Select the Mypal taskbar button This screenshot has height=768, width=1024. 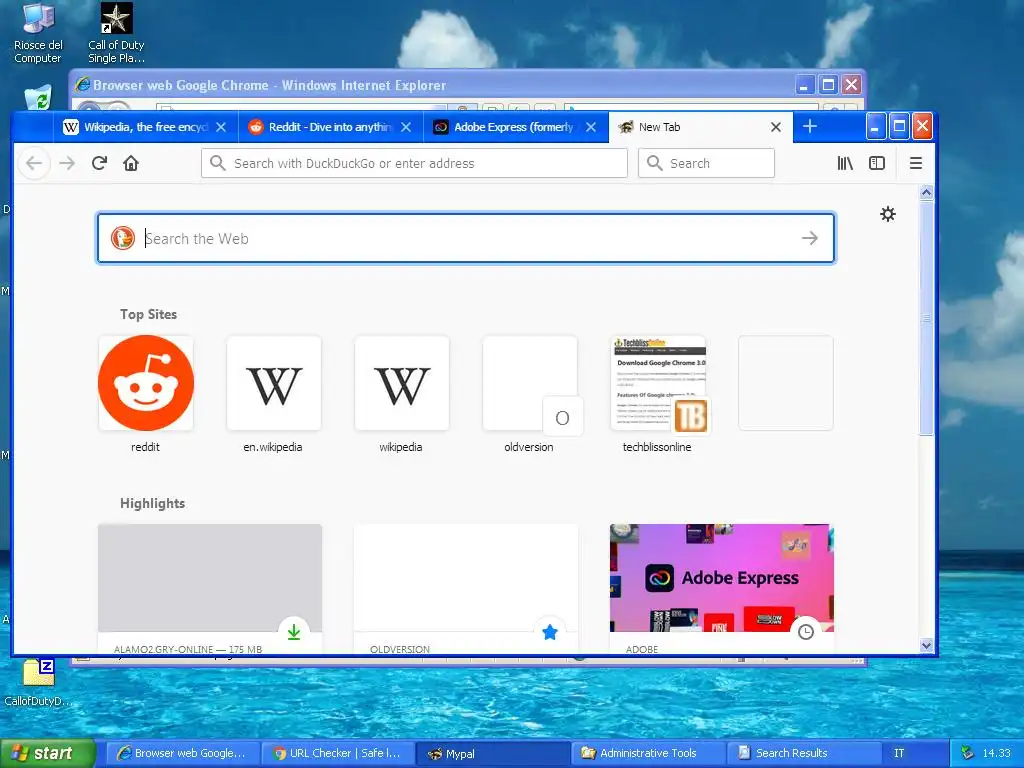(x=492, y=753)
